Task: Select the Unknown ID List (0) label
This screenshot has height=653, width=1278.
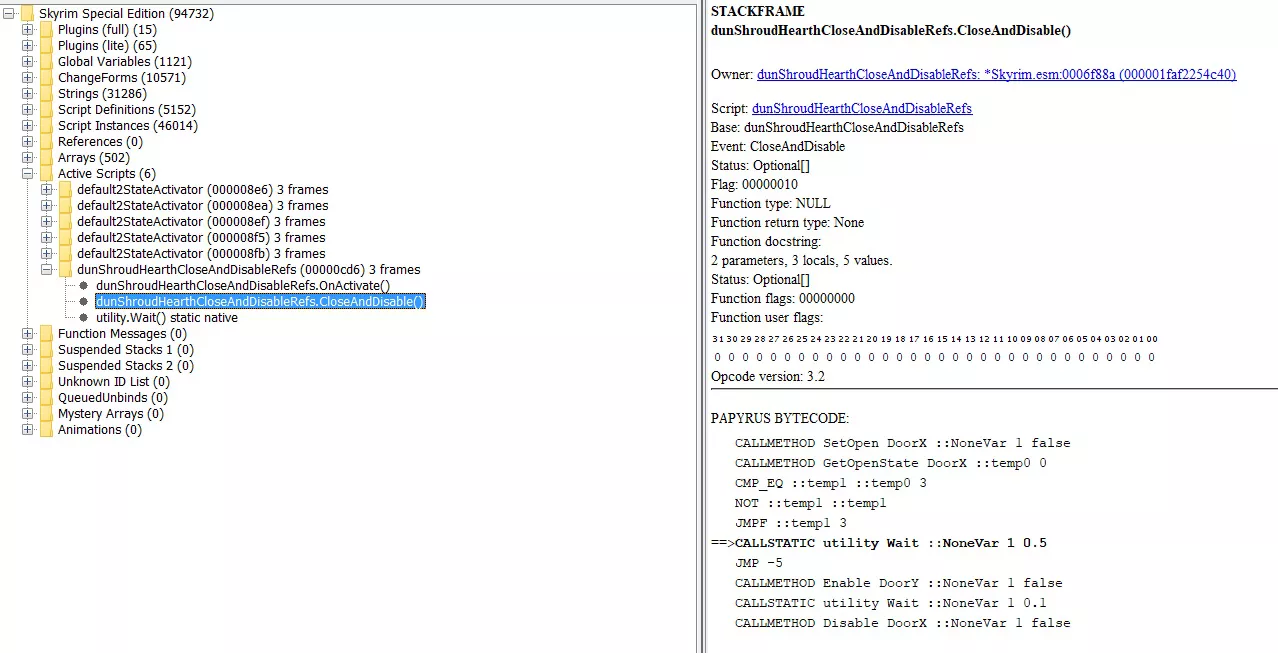Action: point(114,382)
